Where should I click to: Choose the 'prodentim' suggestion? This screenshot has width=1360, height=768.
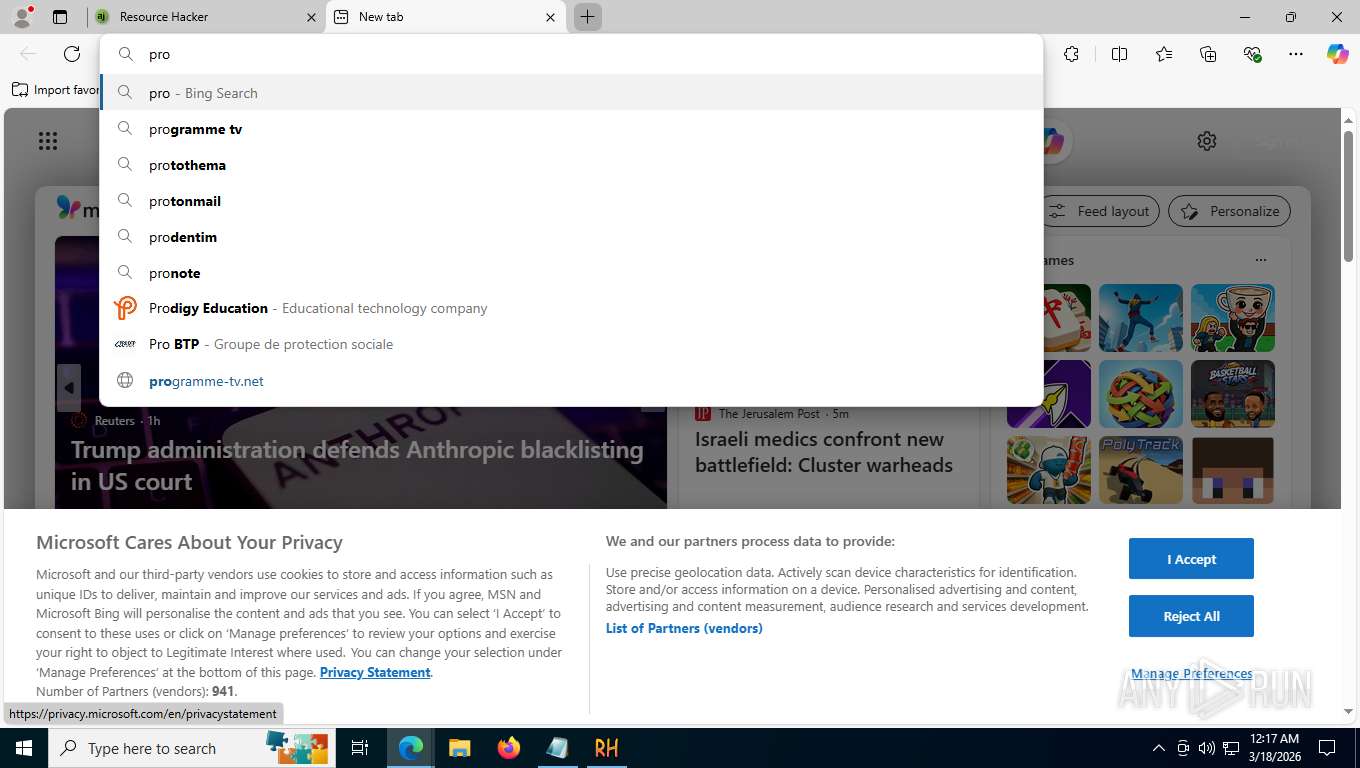coord(571,237)
